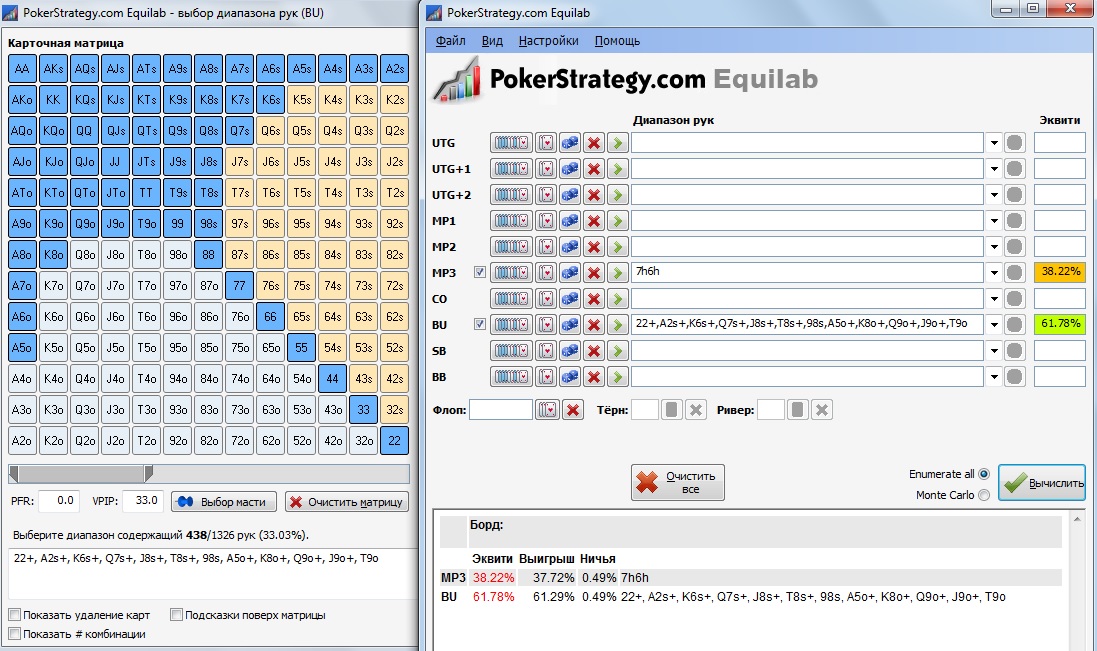Click the range text box under the matrix
This screenshot has width=1097, height=651.
213,573
